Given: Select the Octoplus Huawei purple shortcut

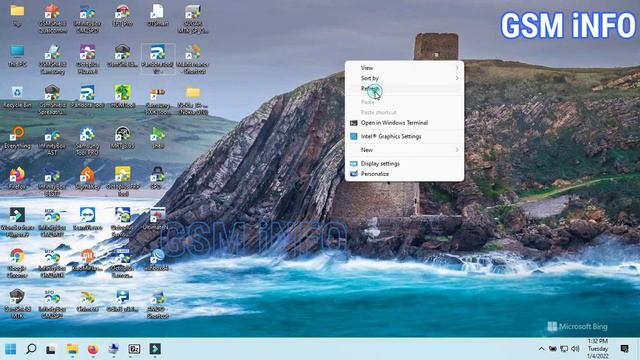Looking at the screenshot, I should click(x=87, y=59).
